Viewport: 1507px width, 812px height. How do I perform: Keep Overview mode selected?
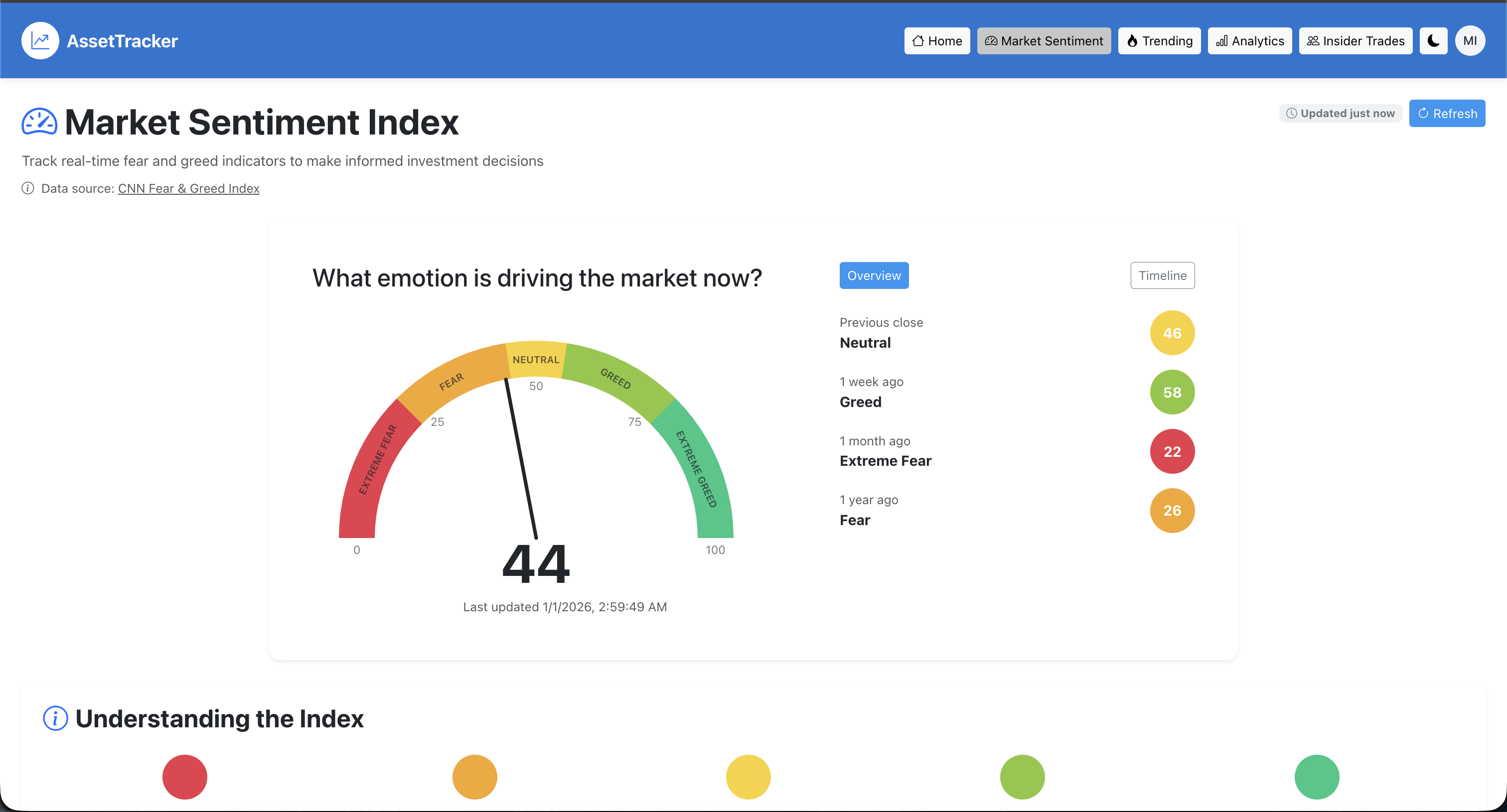(x=874, y=275)
